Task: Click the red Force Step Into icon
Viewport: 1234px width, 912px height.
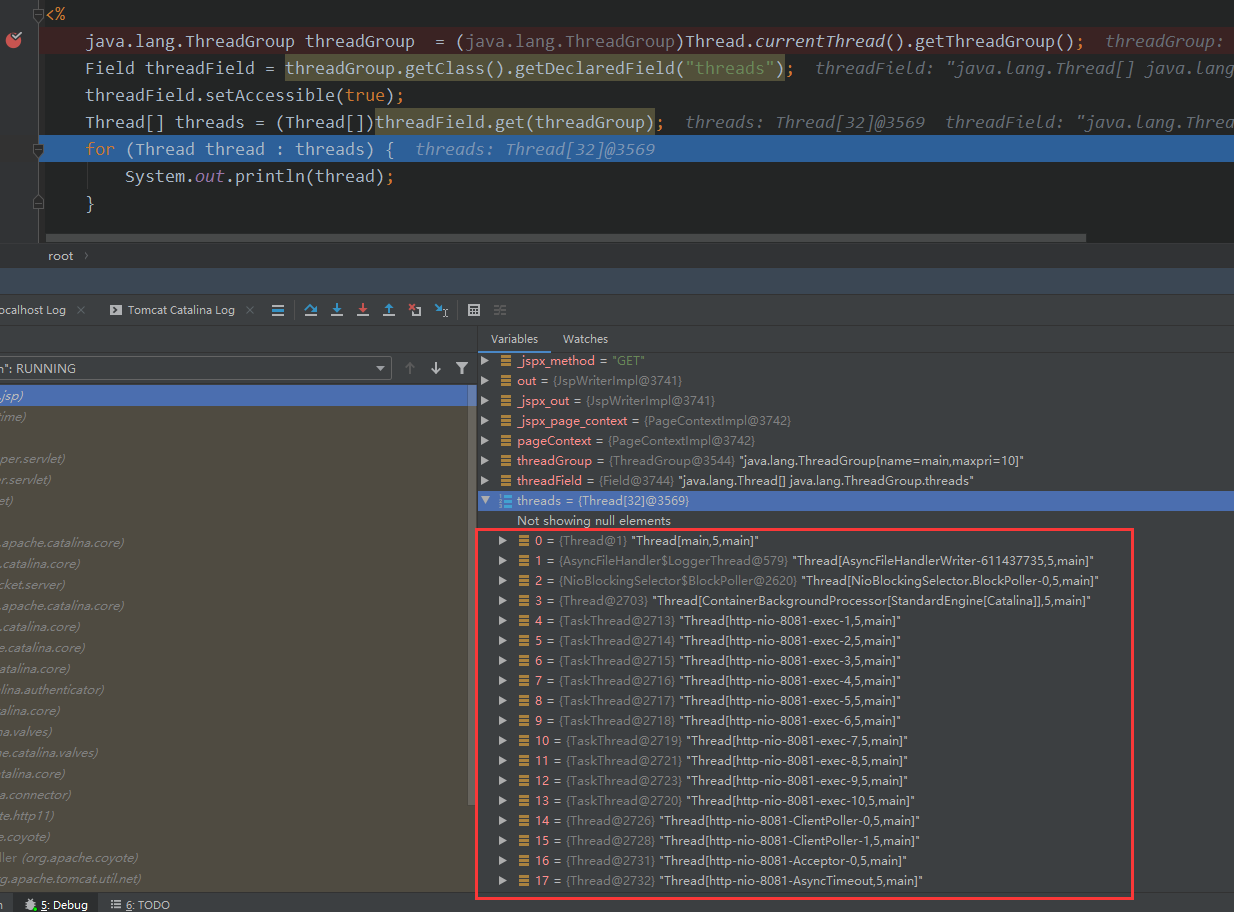Action: point(363,310)
